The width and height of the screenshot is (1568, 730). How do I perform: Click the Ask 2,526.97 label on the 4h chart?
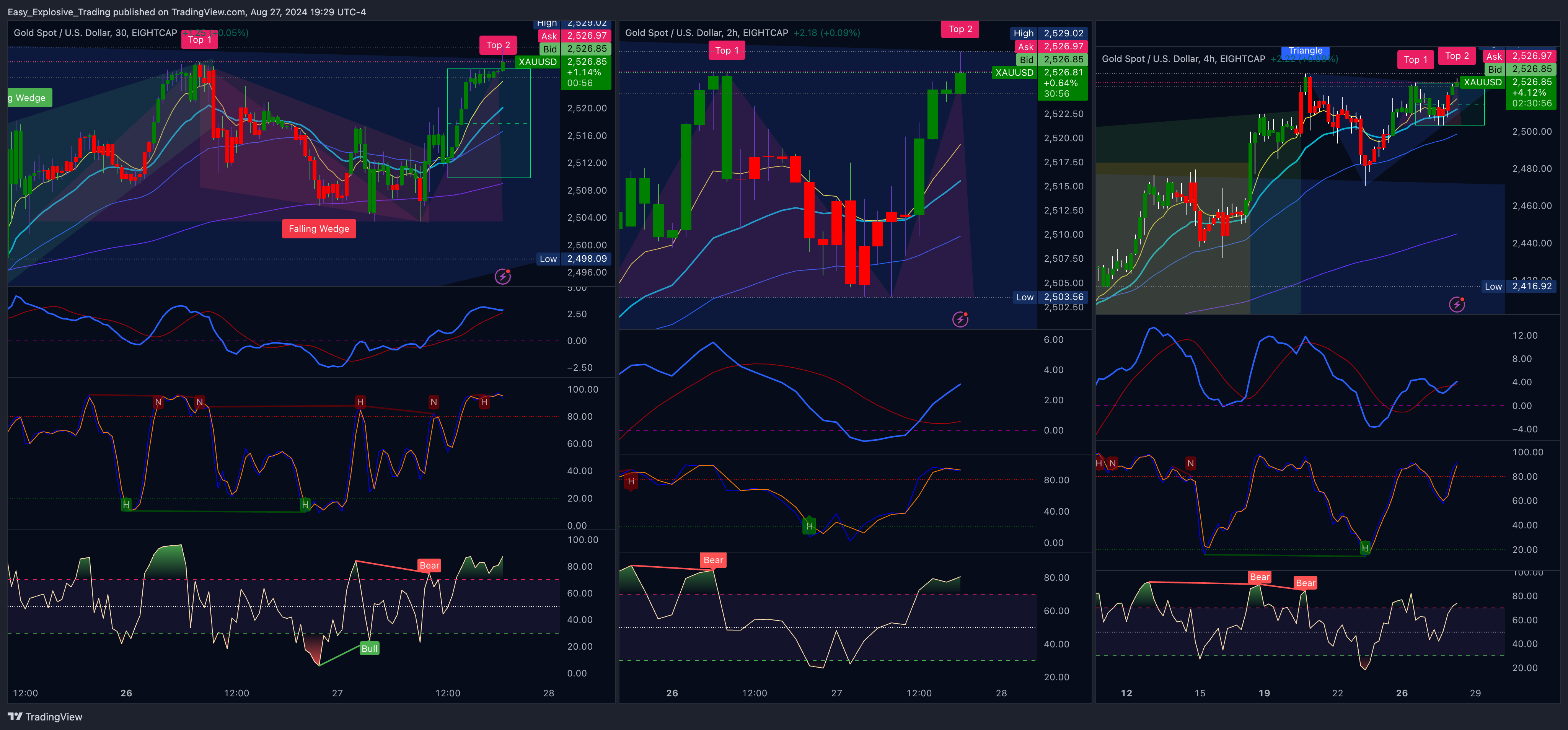1519,56
